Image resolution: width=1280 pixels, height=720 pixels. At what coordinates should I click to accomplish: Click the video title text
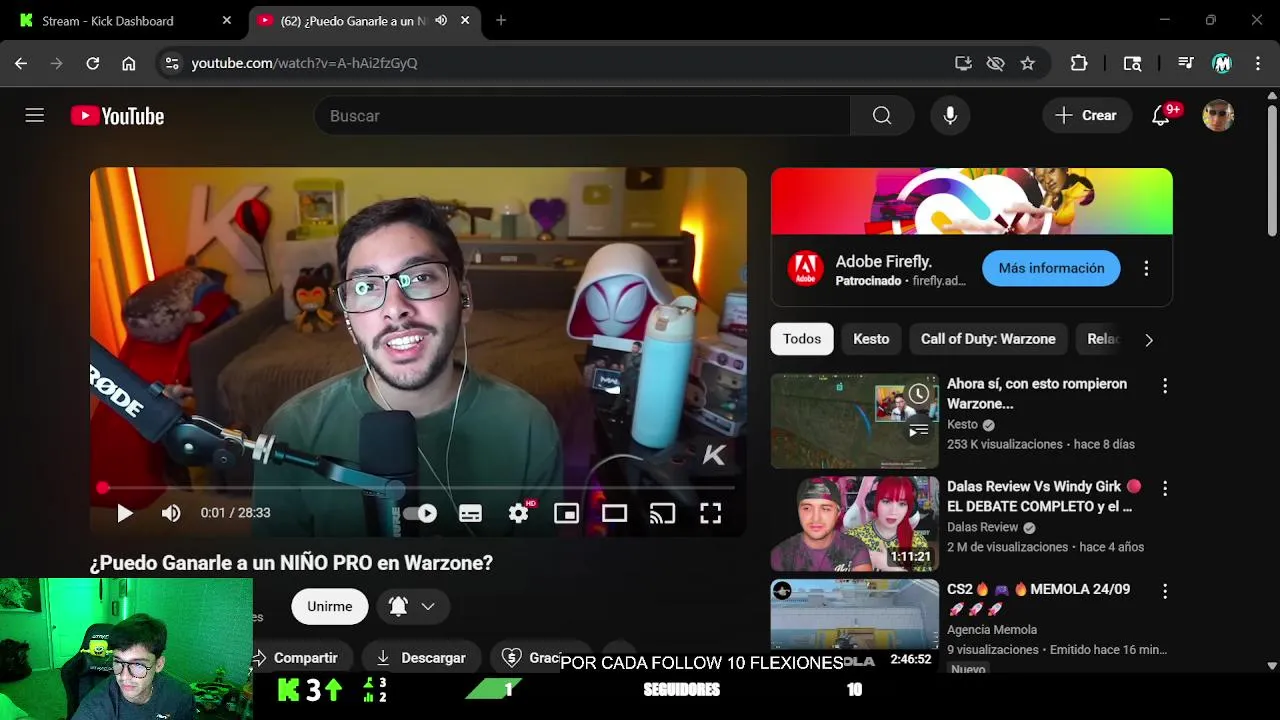291,563
